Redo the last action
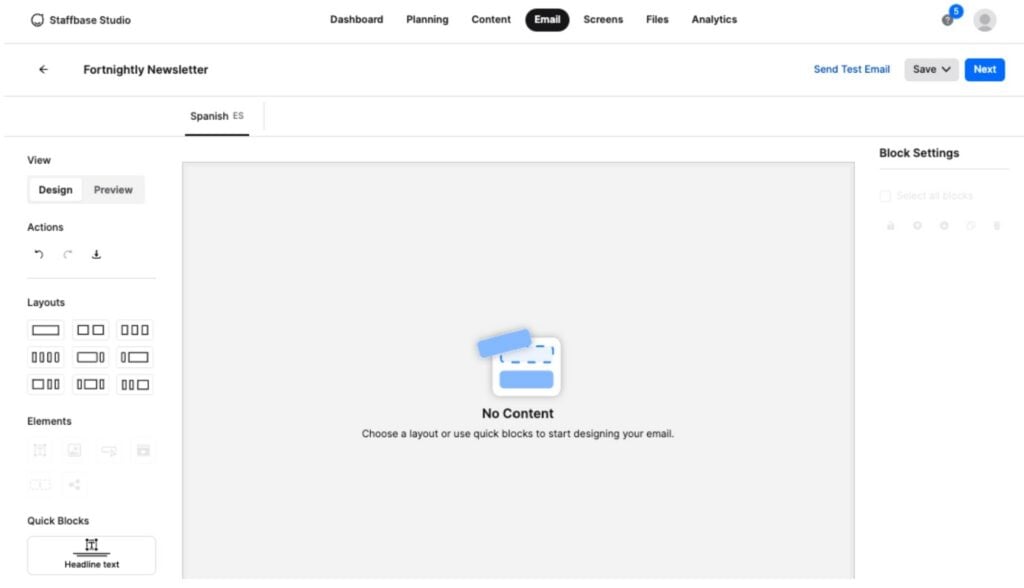The width and height of the screenshot is (1024, 588). click(68, 254)
